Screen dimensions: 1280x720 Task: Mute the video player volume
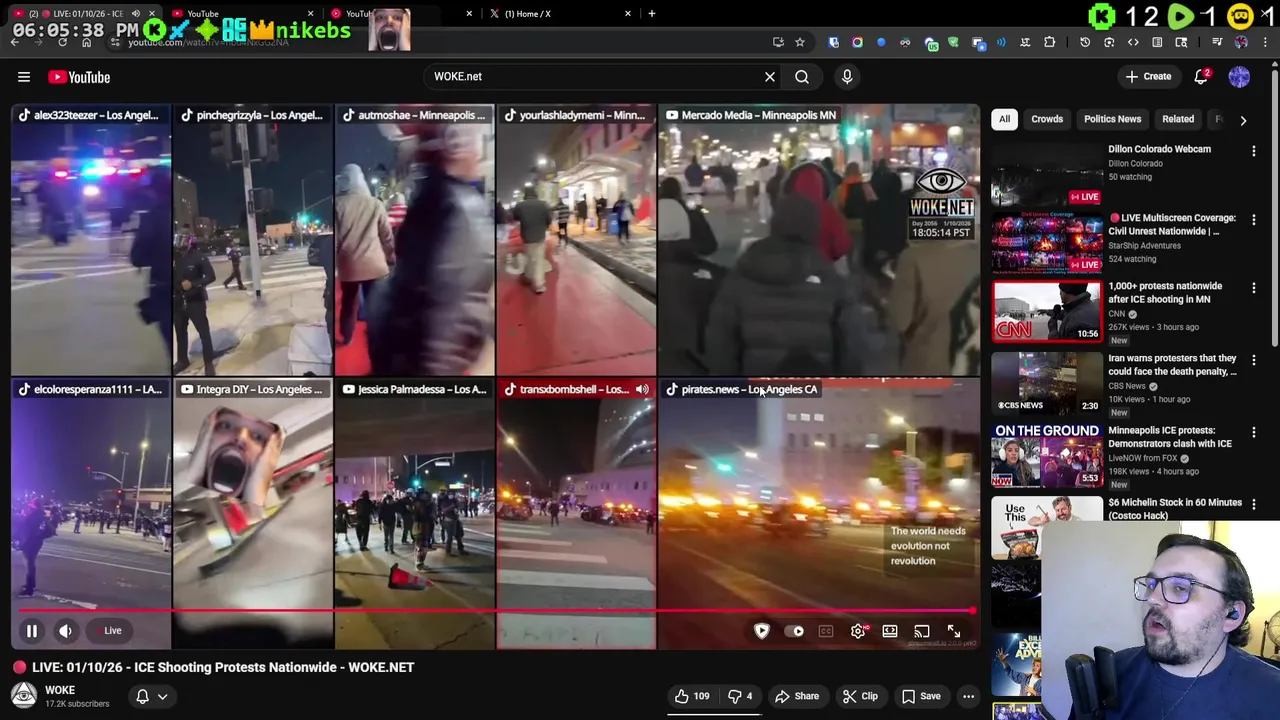pos(65,631)
